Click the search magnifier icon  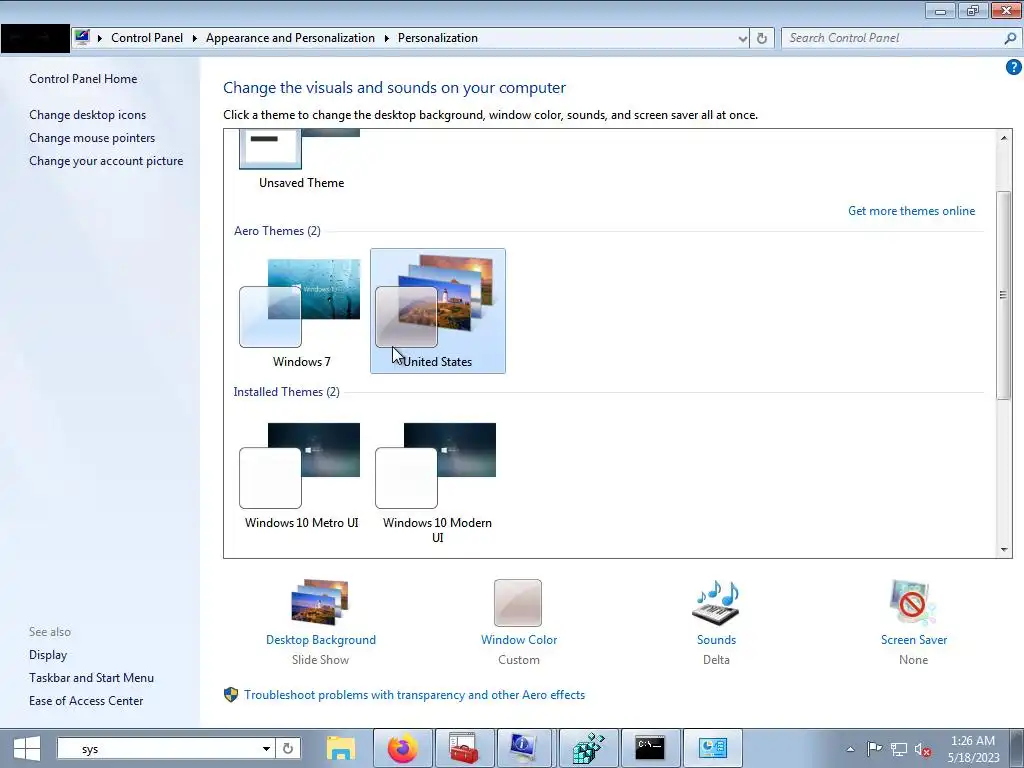coord(1010,39)
